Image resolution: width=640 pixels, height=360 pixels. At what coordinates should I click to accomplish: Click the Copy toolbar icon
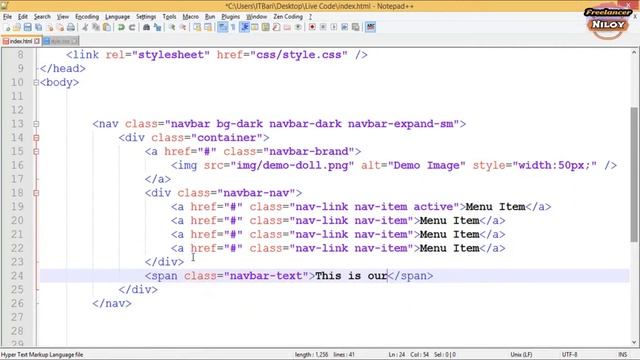[96, 27]
